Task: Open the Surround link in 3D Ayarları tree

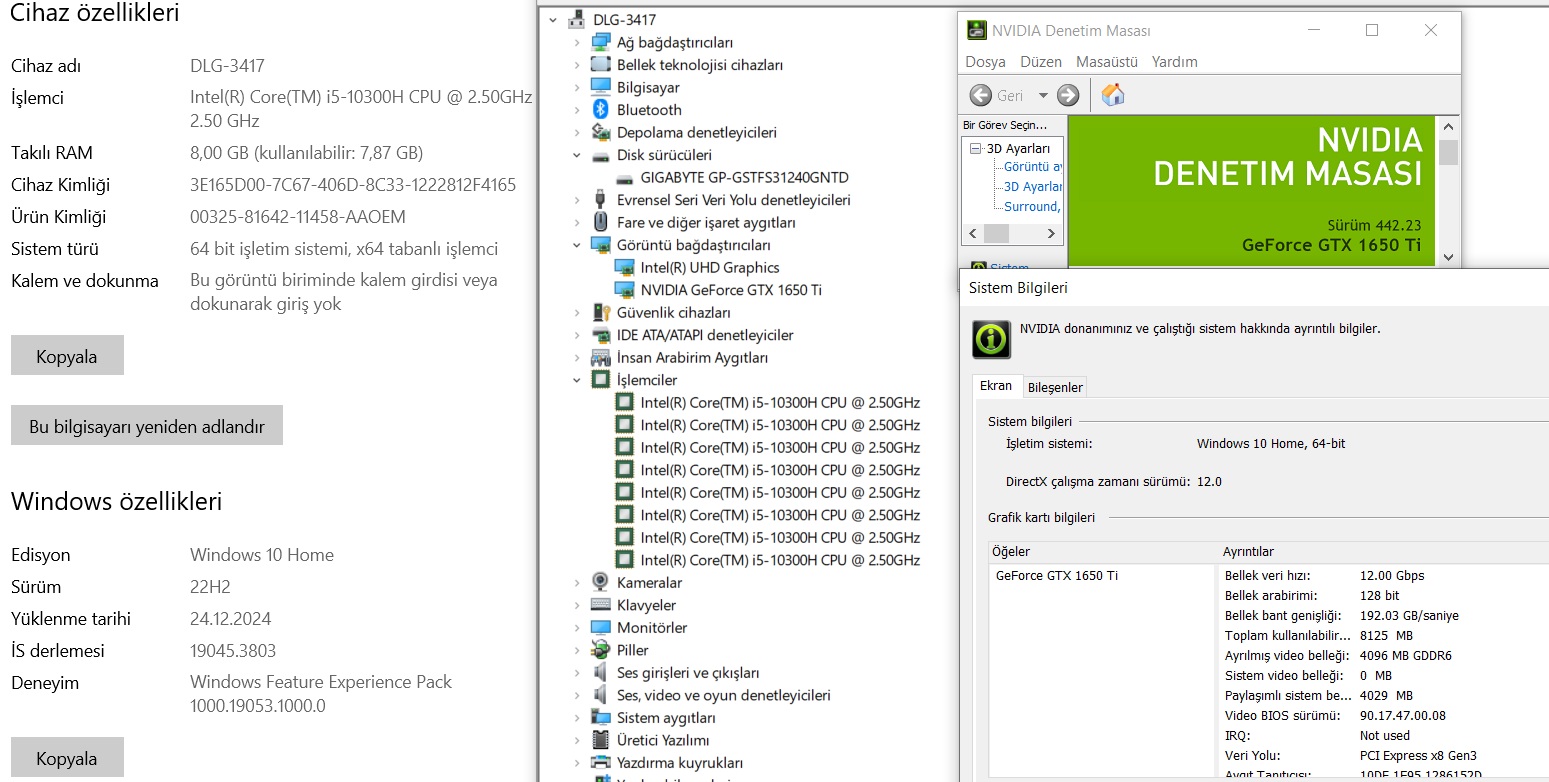Action: [x=1033, y=206]
